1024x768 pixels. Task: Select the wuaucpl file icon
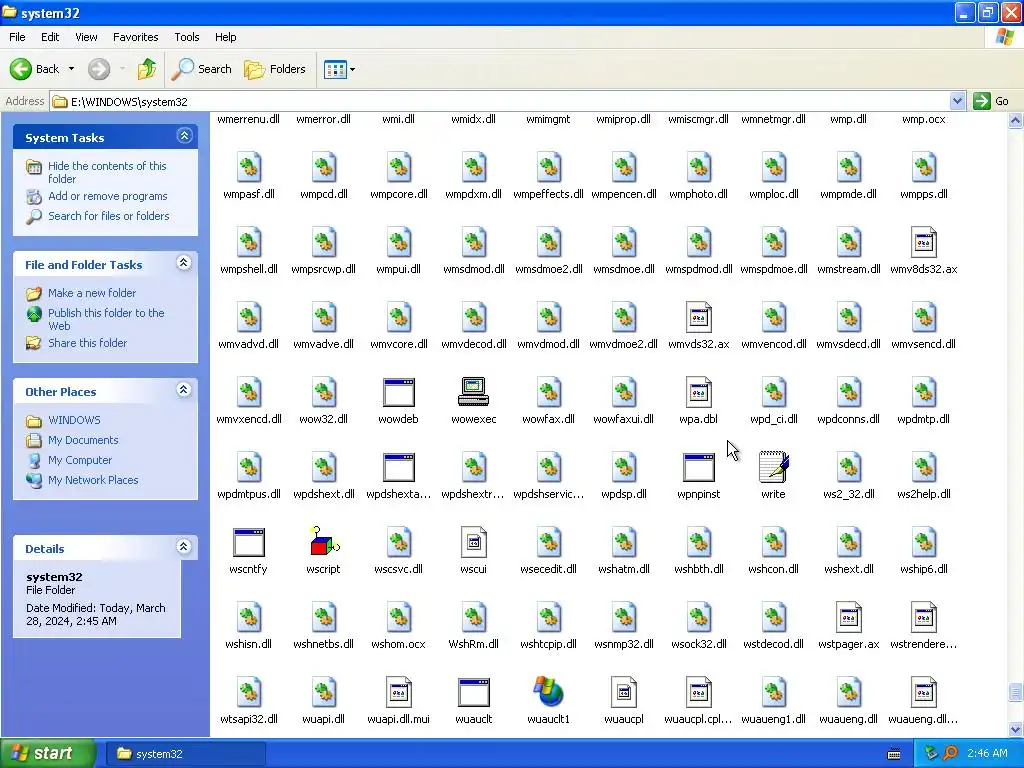coord(624,692)
